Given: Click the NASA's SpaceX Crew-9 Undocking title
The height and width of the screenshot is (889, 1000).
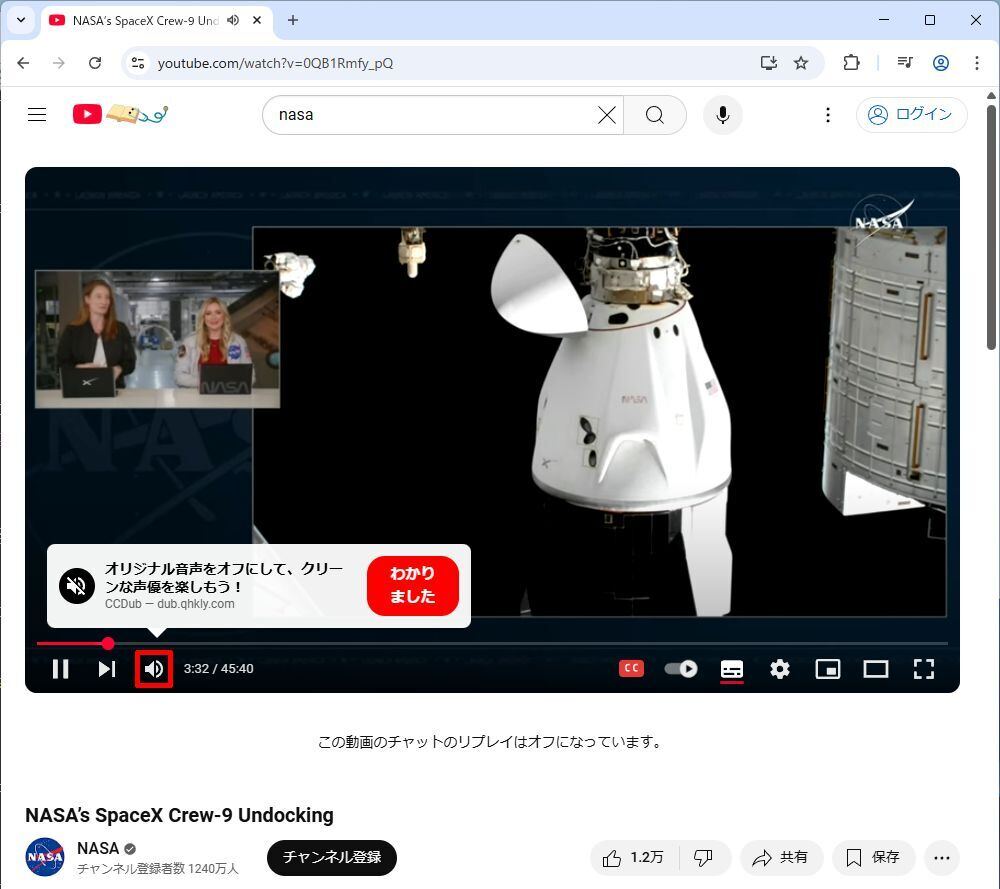Looking at the screenshot, I should click(x=179, y=815).
